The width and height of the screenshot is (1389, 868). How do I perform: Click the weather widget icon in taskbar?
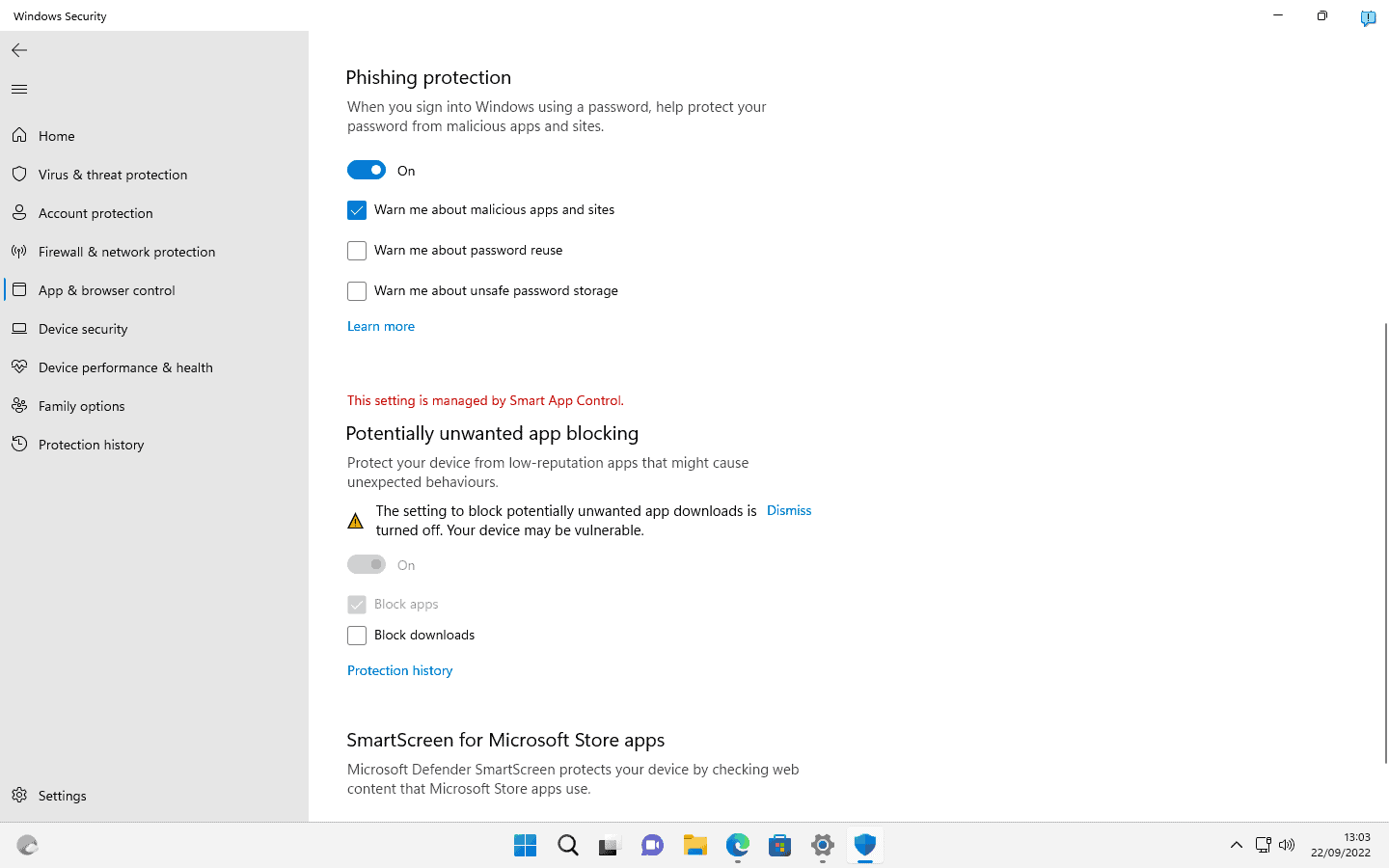pyautogui.click(x=27, y=846)
